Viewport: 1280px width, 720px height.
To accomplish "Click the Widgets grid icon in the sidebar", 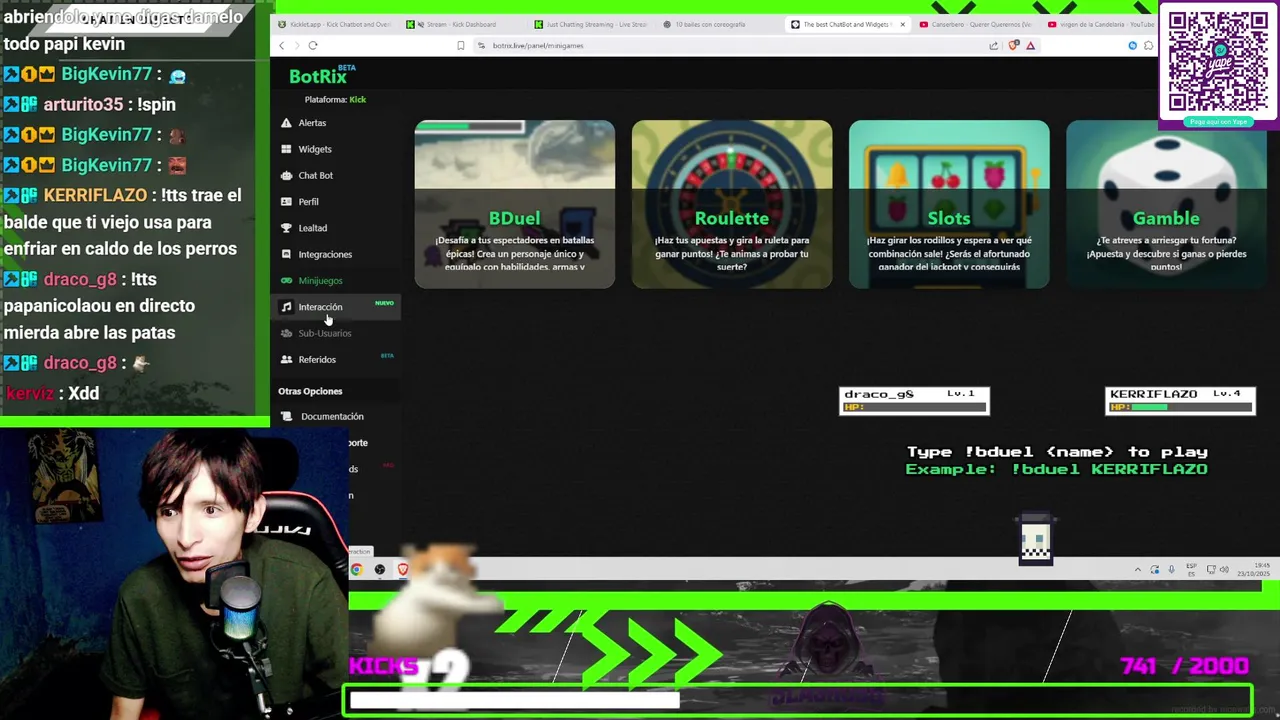I will click(x=286, y=149).
